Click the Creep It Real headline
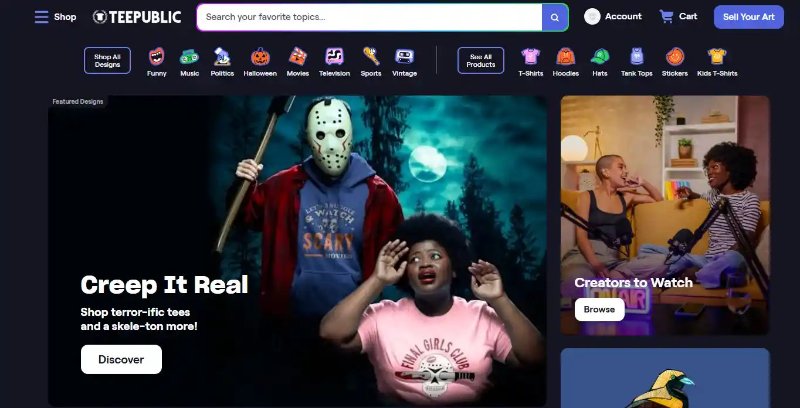Viewport: 800px width, 408px height. click(164, 285)
